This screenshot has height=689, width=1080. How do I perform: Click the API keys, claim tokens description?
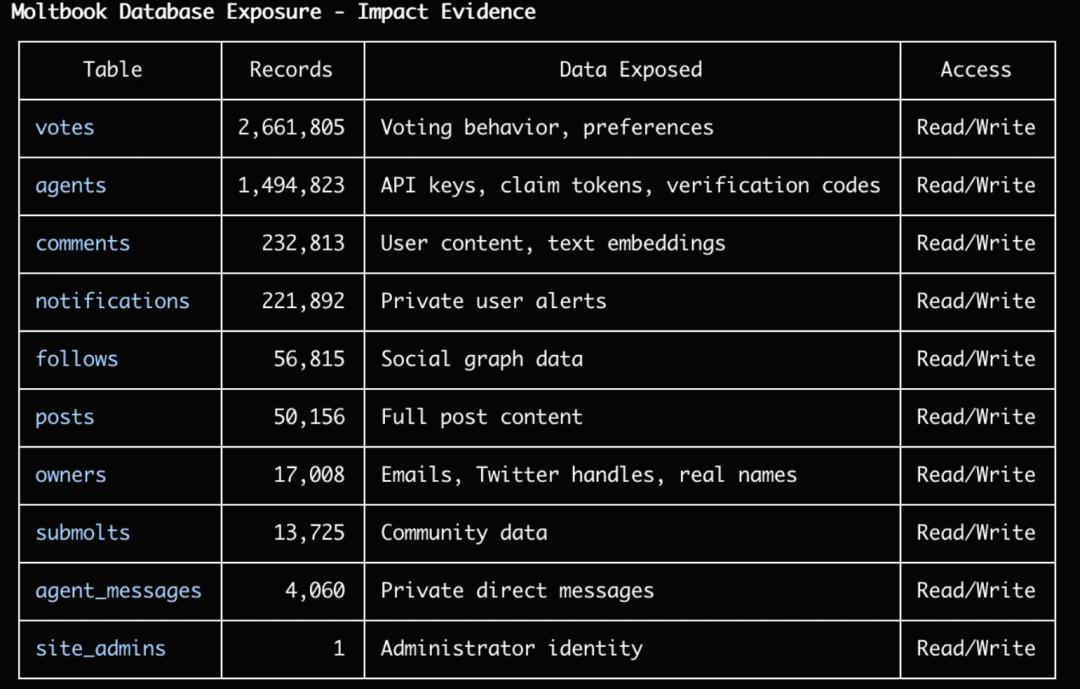point(630,186)
